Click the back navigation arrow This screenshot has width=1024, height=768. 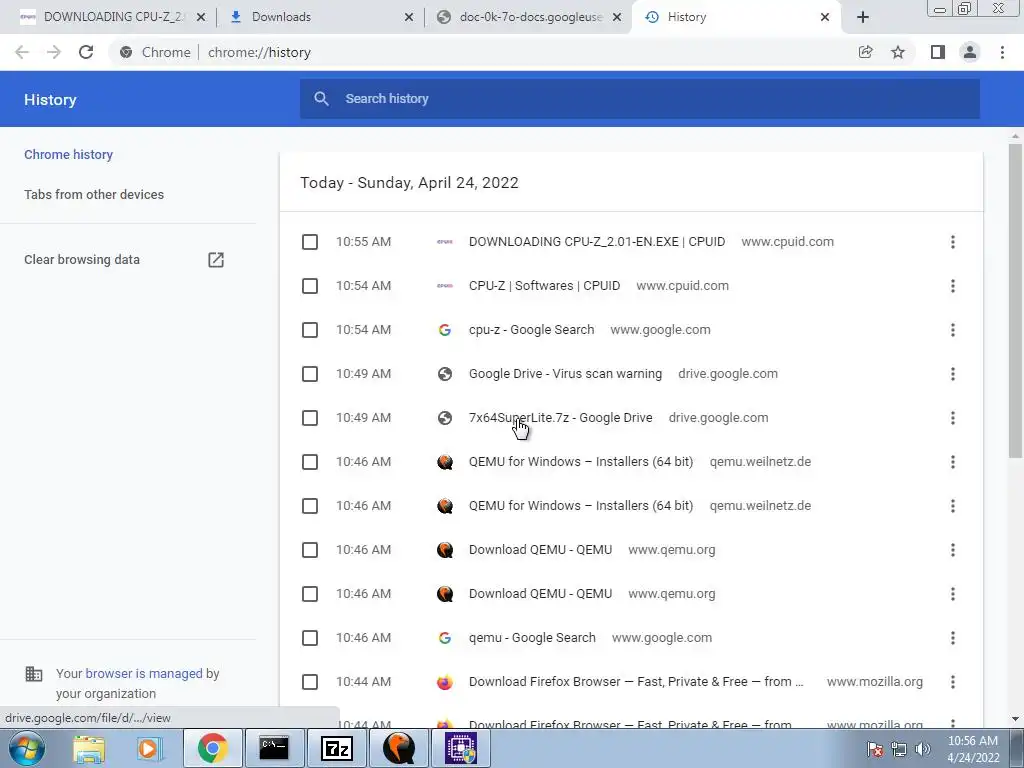coord(22,52)
